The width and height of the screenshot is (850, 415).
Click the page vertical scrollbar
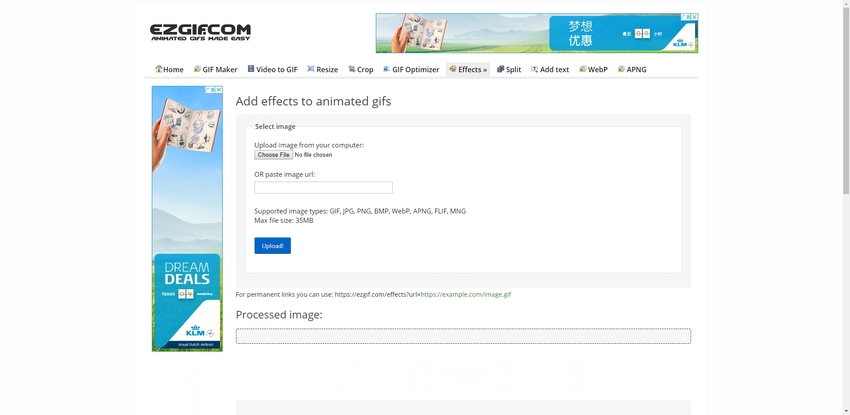[844, 200]
